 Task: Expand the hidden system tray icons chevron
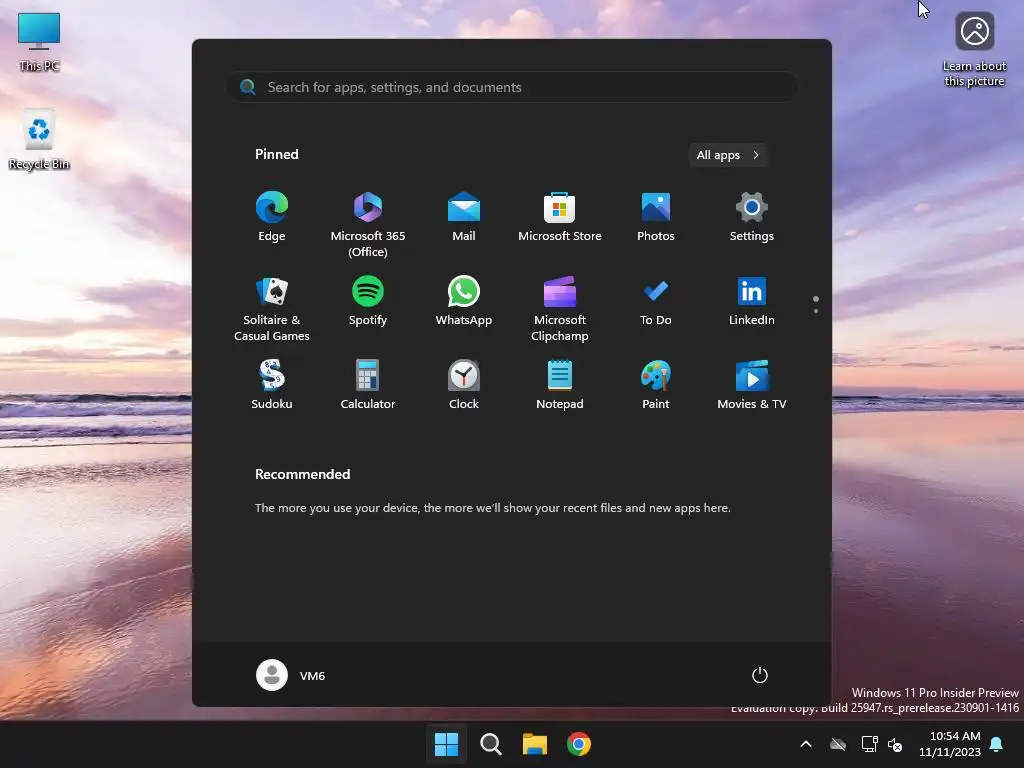806,744
